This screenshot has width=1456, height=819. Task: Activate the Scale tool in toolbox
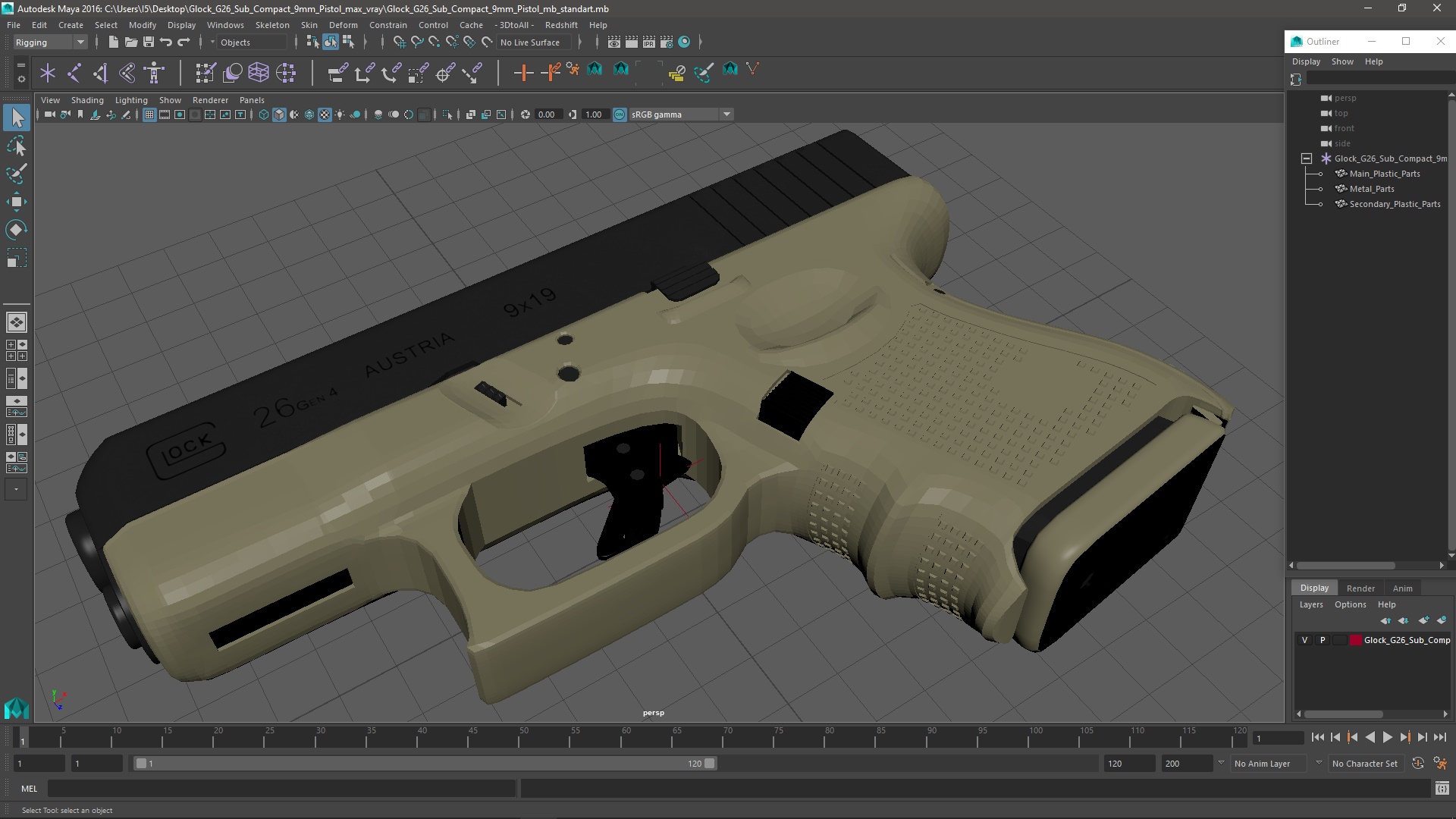point(17,258)
